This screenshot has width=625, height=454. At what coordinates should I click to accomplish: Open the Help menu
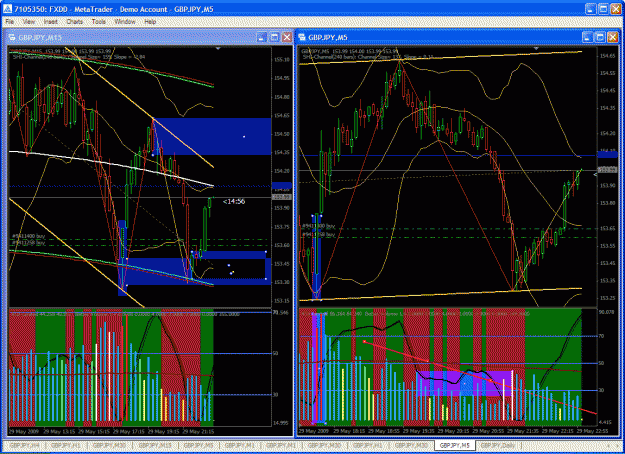click(x=150, y=22)
